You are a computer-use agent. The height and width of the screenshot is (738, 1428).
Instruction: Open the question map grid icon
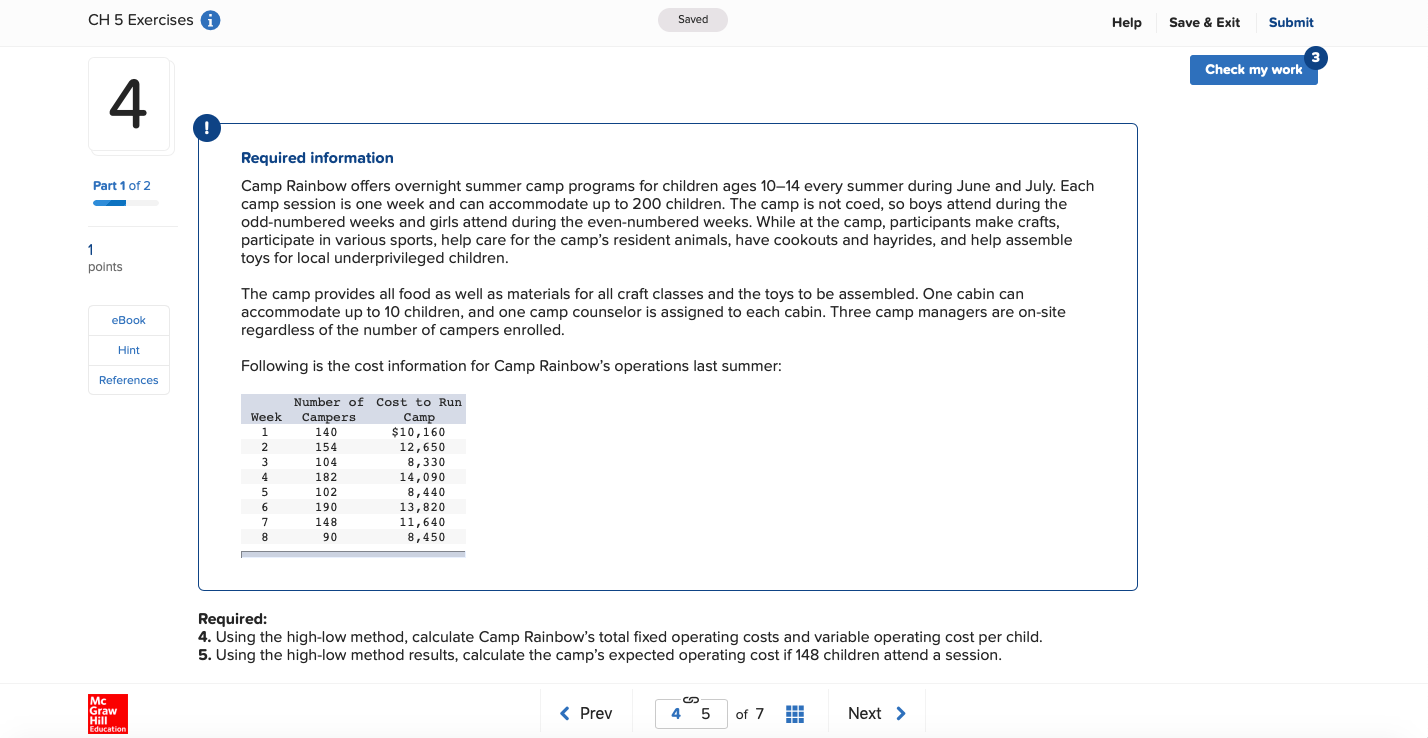(795, 713)
